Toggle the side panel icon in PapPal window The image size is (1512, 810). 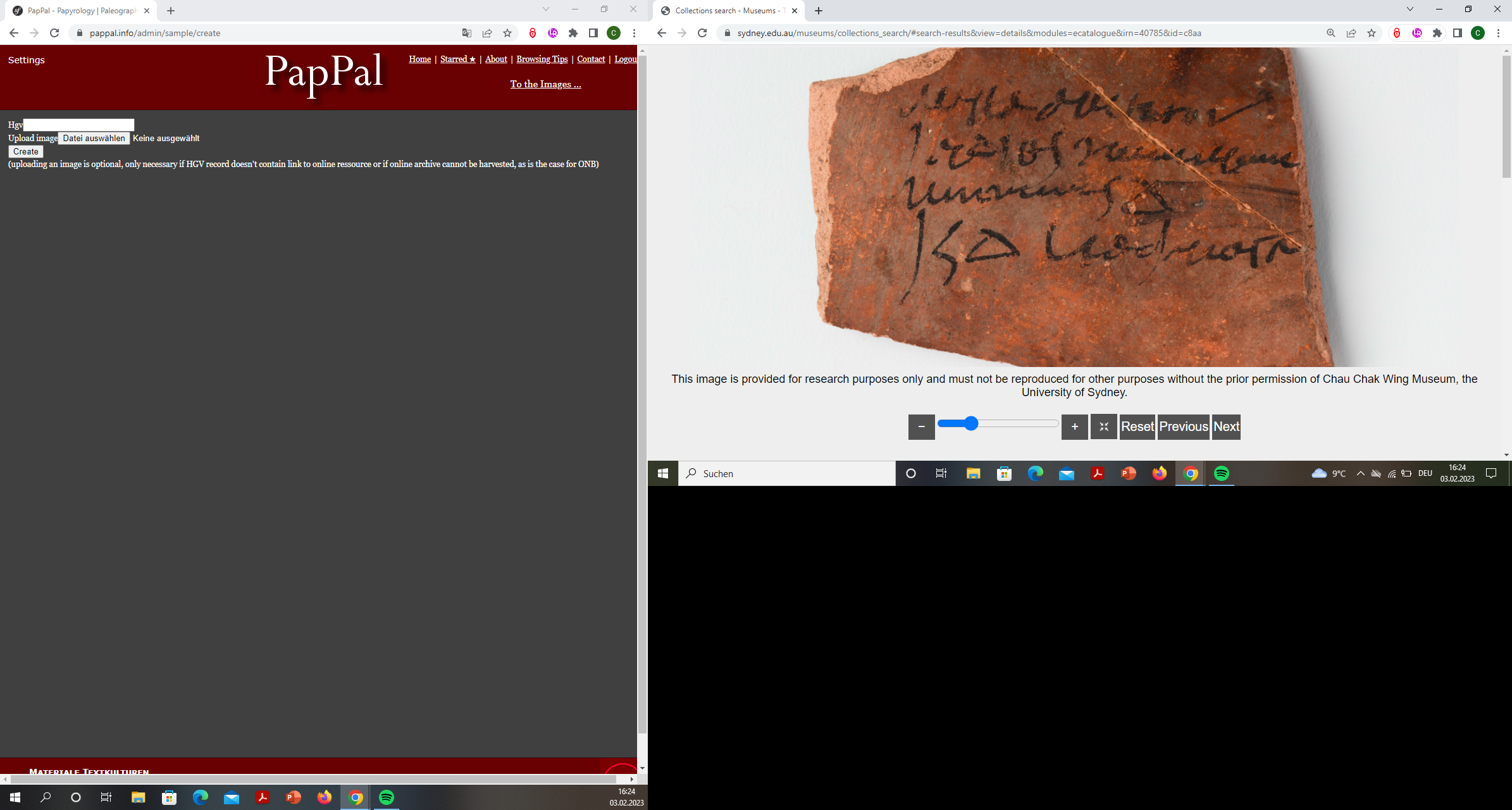593,33
